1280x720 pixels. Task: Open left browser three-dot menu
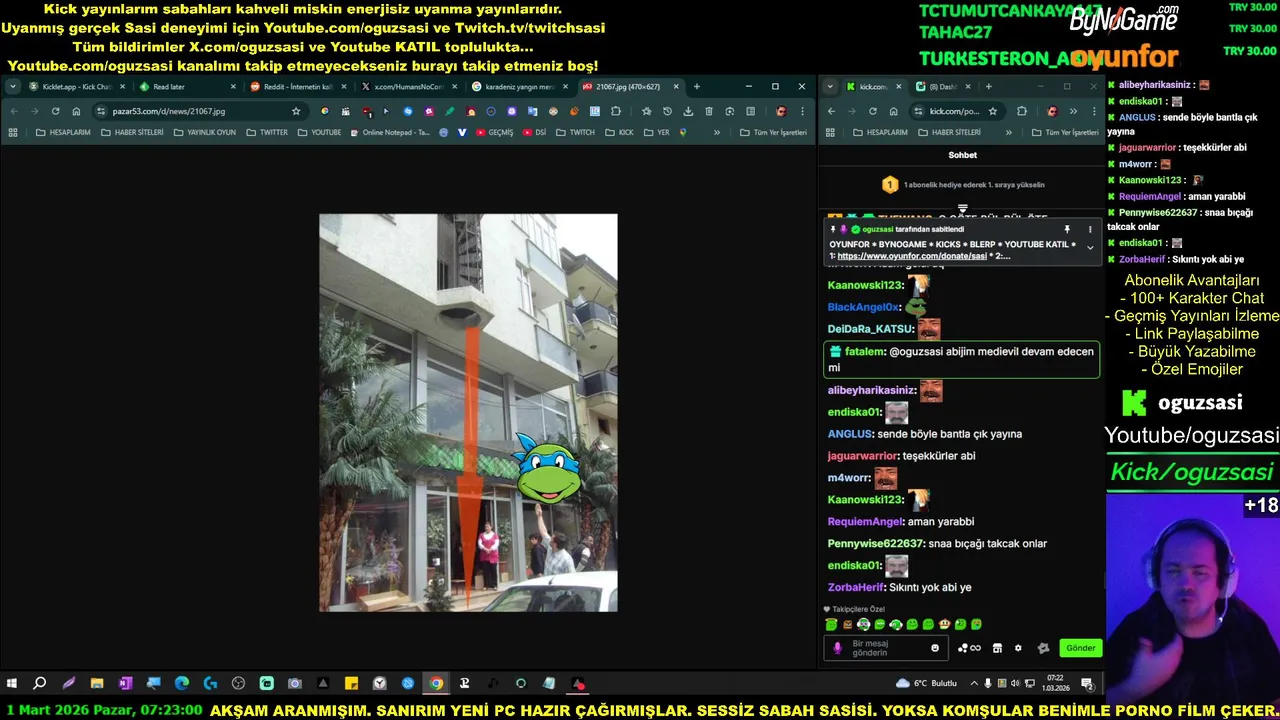pos(802,111)
